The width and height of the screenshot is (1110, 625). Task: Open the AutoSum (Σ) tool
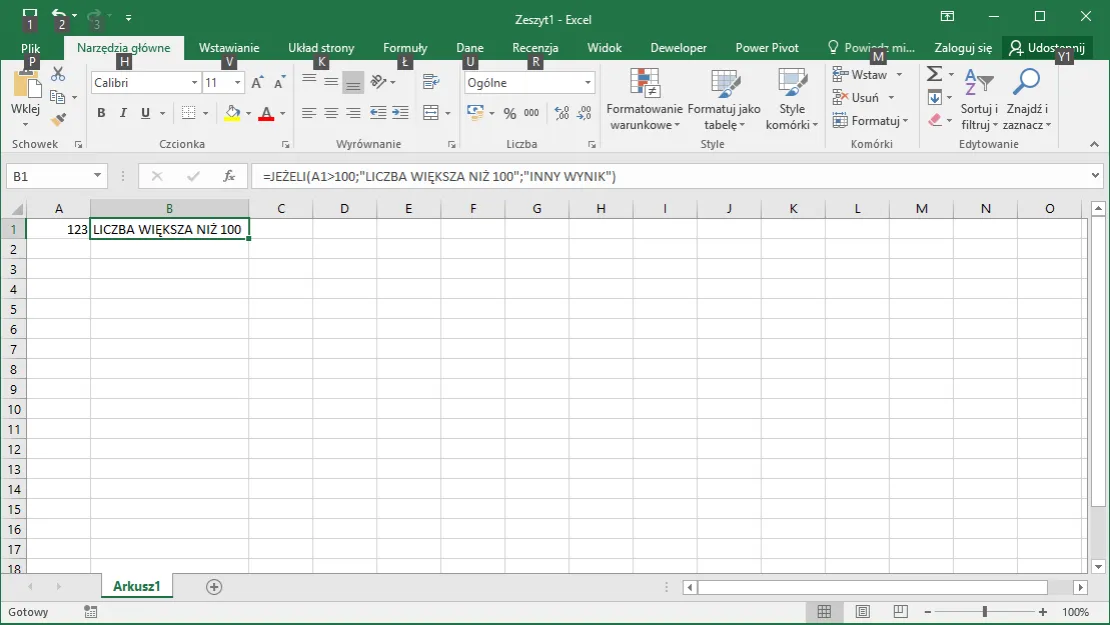click(x=935, y=72)
